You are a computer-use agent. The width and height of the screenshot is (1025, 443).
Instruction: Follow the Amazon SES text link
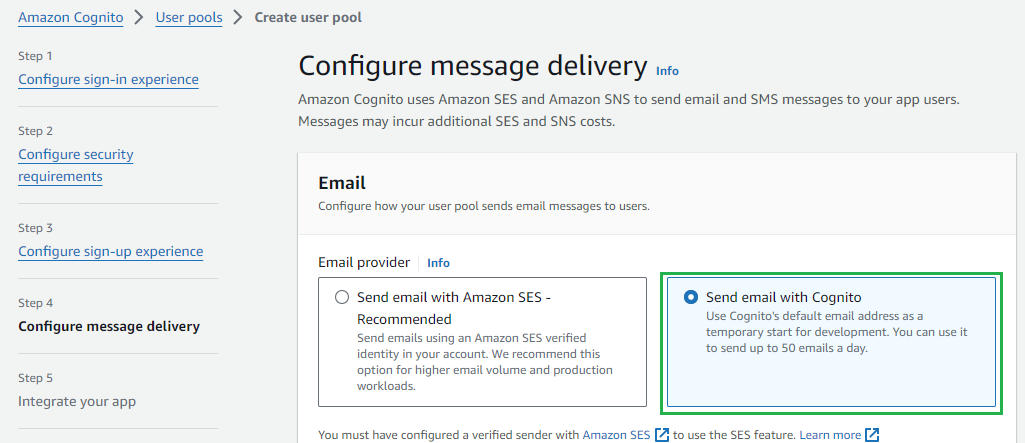click(616, 435)
